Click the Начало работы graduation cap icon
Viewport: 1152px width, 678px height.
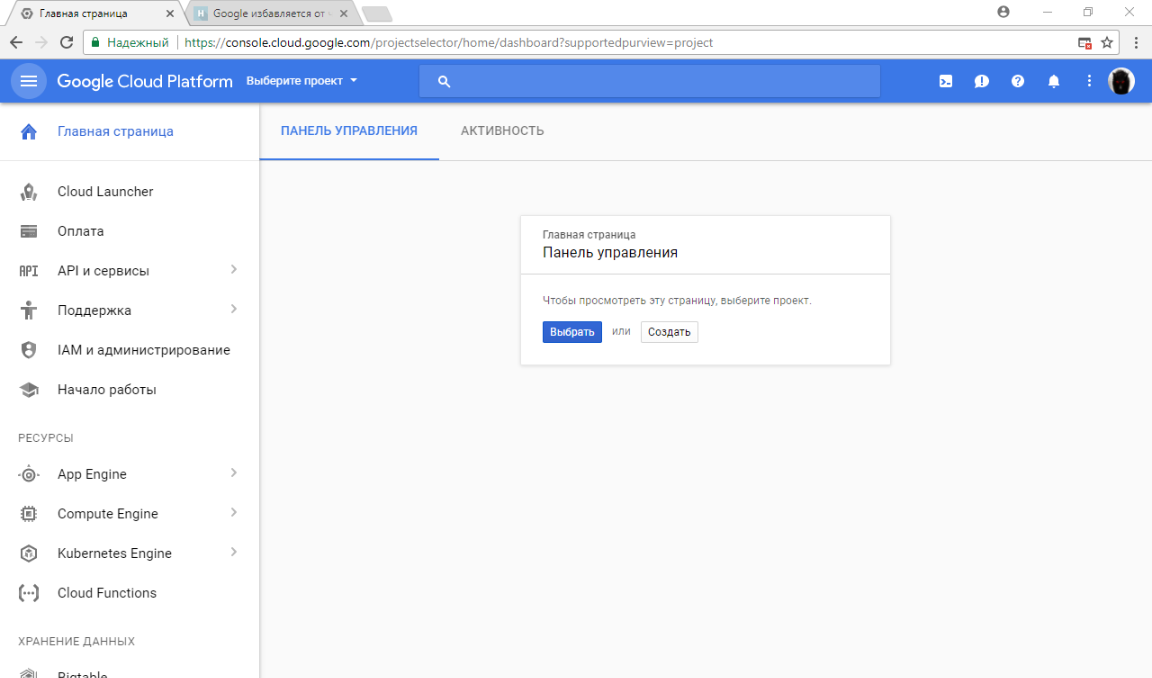click(x=29, y=390)
